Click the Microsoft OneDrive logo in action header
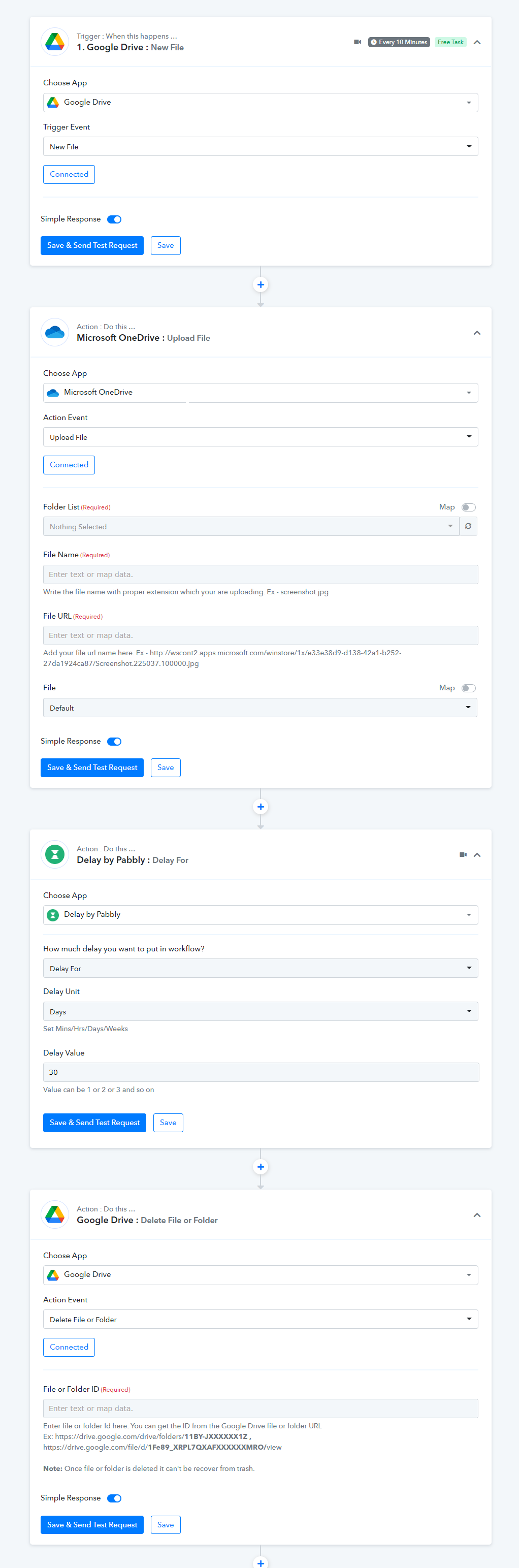 pos(55,332)
